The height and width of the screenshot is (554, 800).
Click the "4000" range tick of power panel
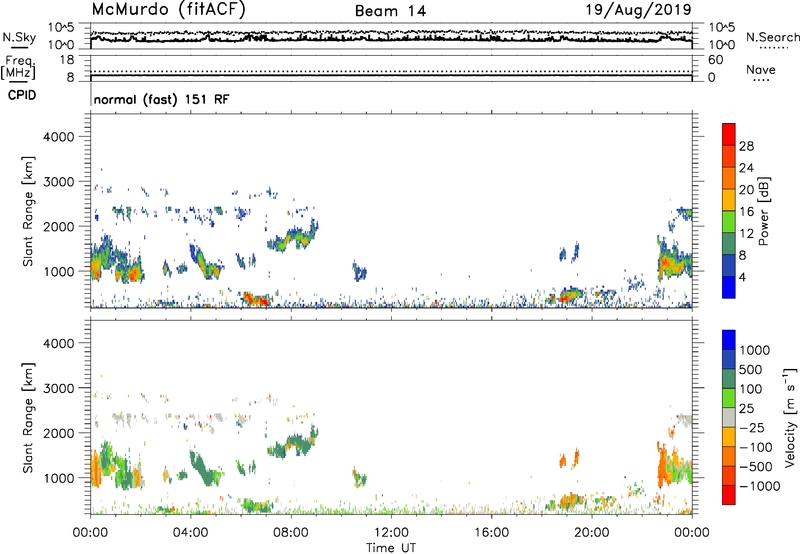(58, 137)
